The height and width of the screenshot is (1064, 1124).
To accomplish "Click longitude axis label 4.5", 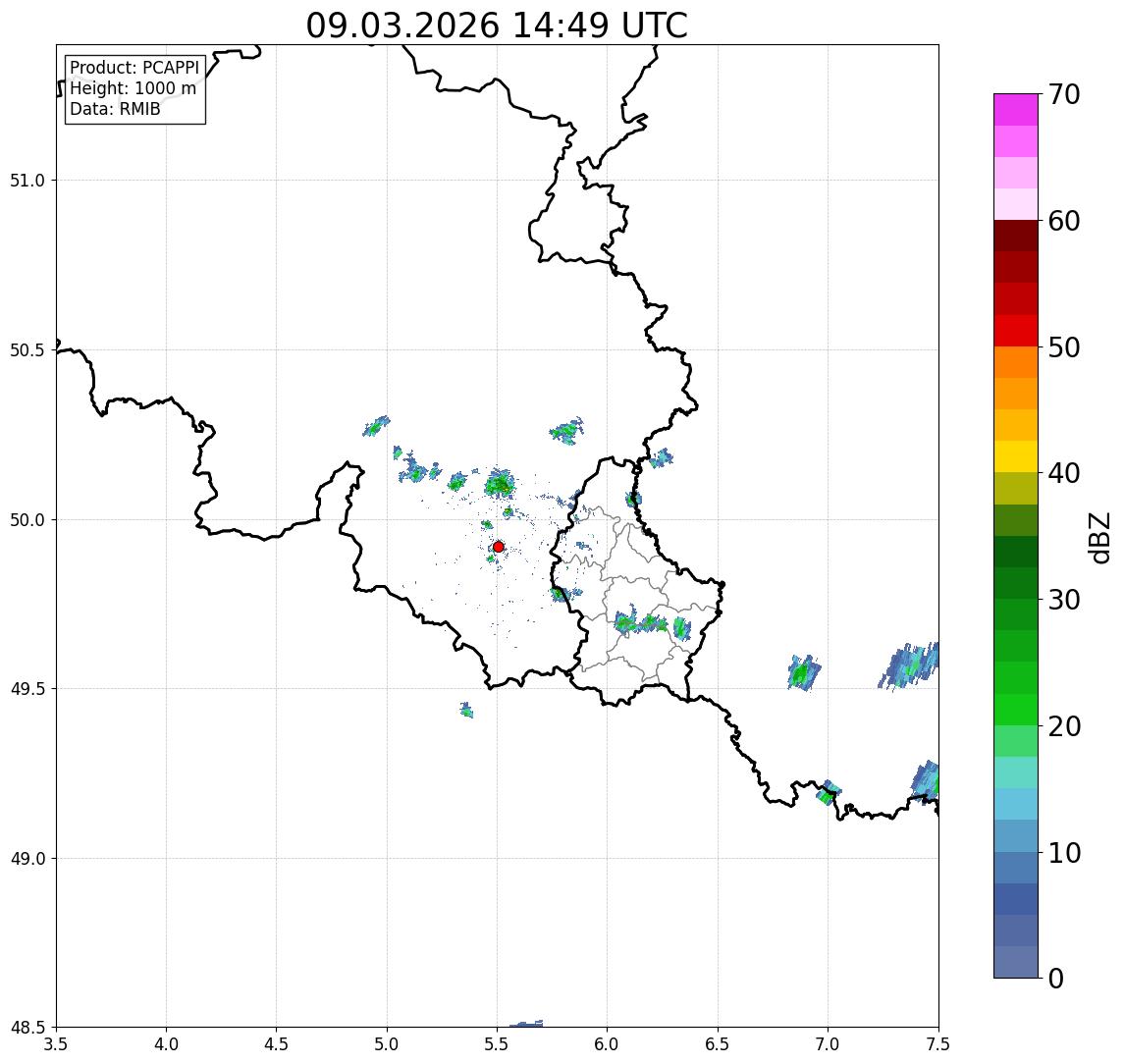I will [277, 1044].
